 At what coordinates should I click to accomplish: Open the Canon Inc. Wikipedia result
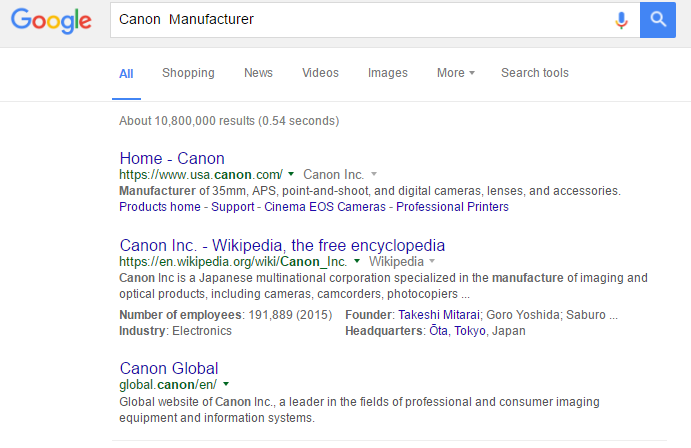point(282,245)
